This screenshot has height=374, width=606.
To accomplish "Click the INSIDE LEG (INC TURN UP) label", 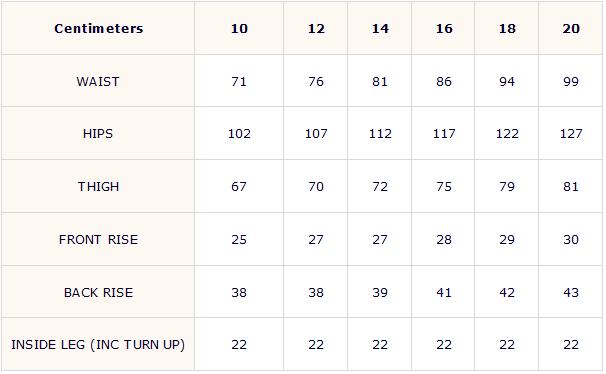I will tap(98, 345).
